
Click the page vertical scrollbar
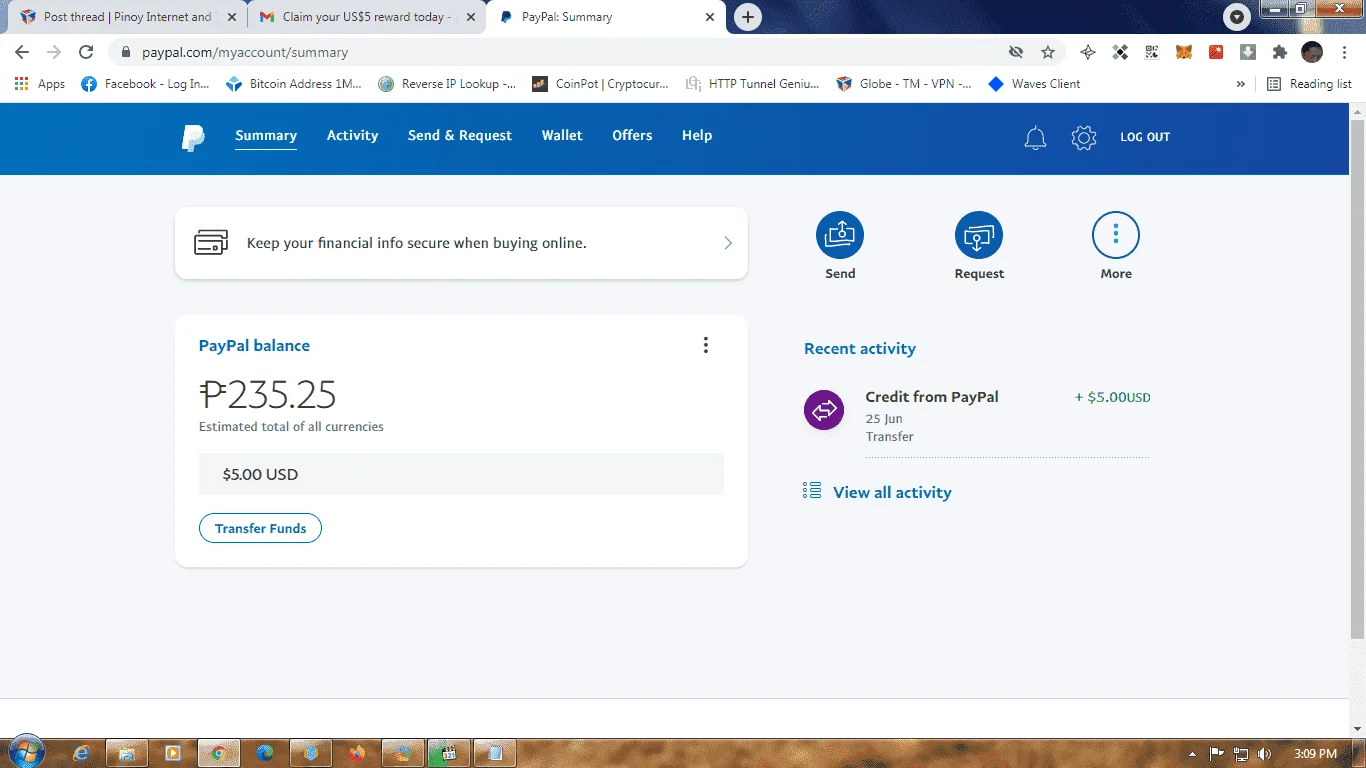click(x=1357, y=378)
